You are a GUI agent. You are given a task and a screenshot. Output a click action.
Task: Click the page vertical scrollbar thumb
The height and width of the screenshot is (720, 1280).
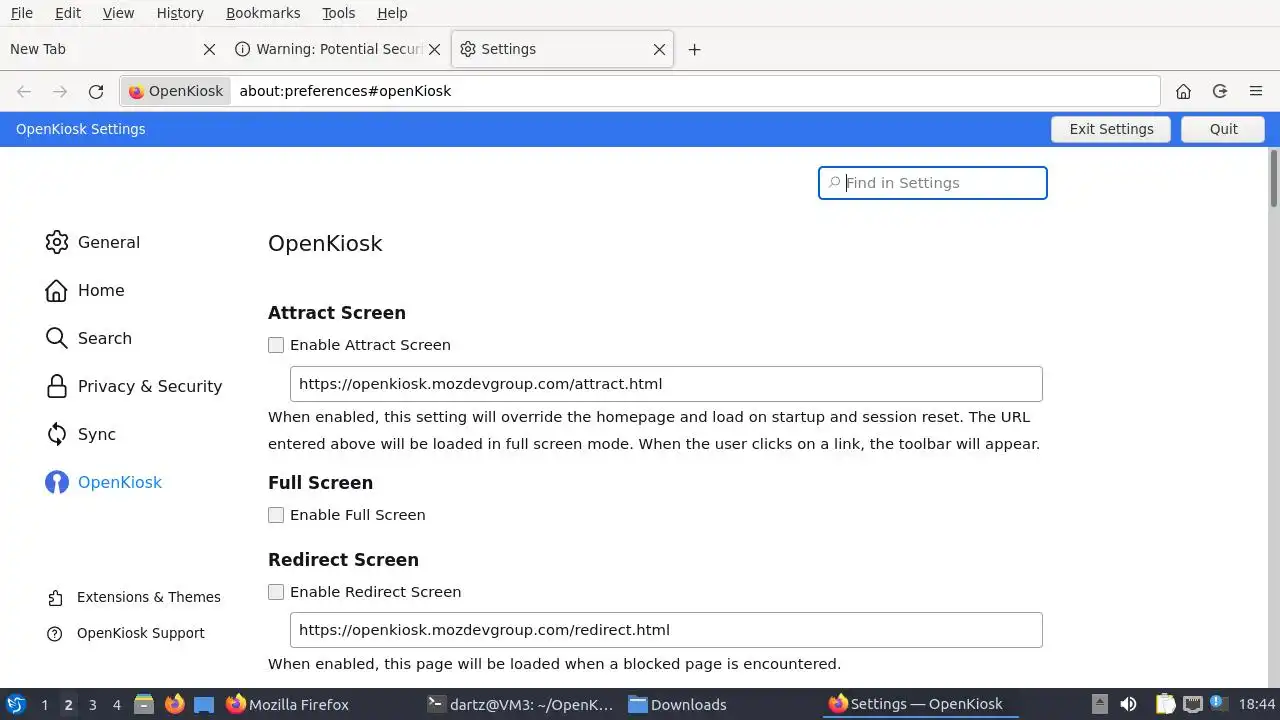point(1274,178)
